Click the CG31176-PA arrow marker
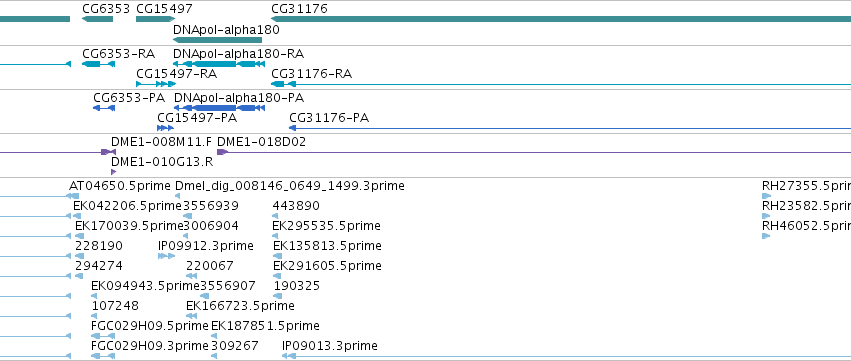Screen dimensions: 851x361 click(293, 128)
